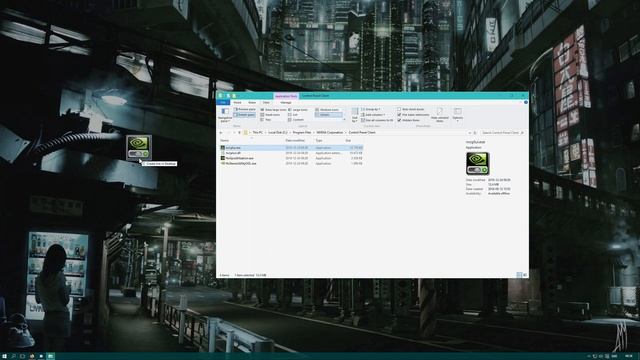Screen dimensions: 640x360
Task: Click Control Panel Client in breadcrumb
Action: point(362,133)
